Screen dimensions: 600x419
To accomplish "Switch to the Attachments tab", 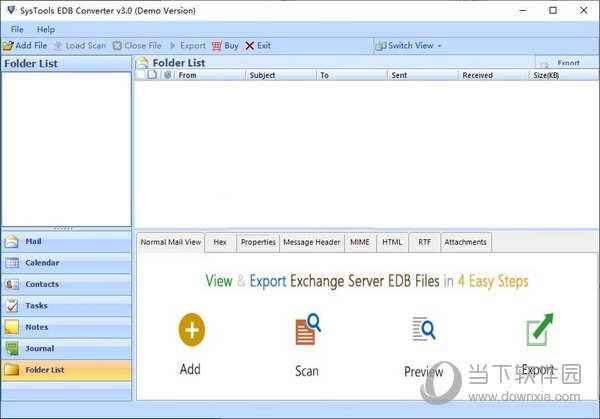I will [466, 242].
